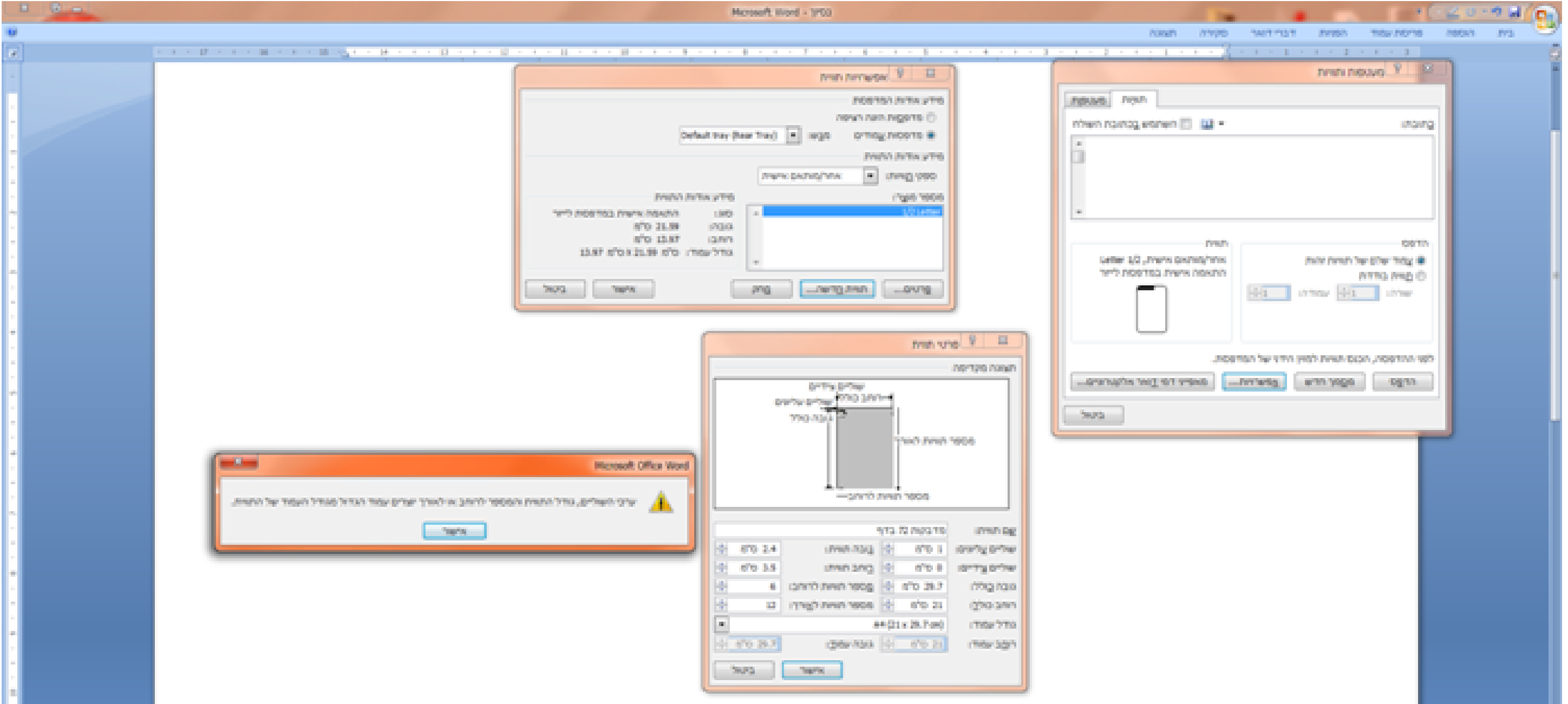
Task: Click the help icon in Label Details dialog
Action: click(x=972, y=341)
